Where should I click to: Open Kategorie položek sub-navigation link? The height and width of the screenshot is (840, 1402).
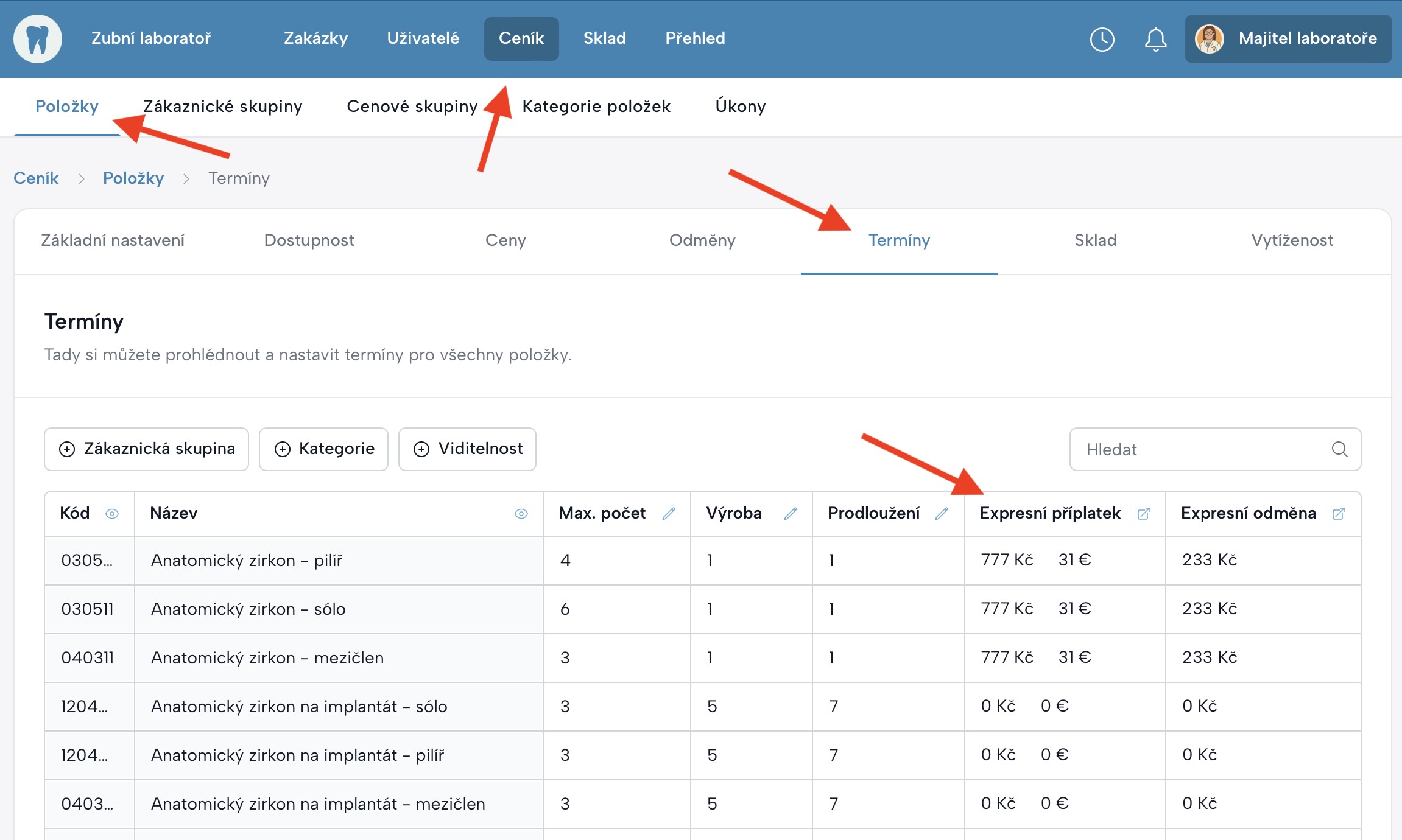[596, 107]
